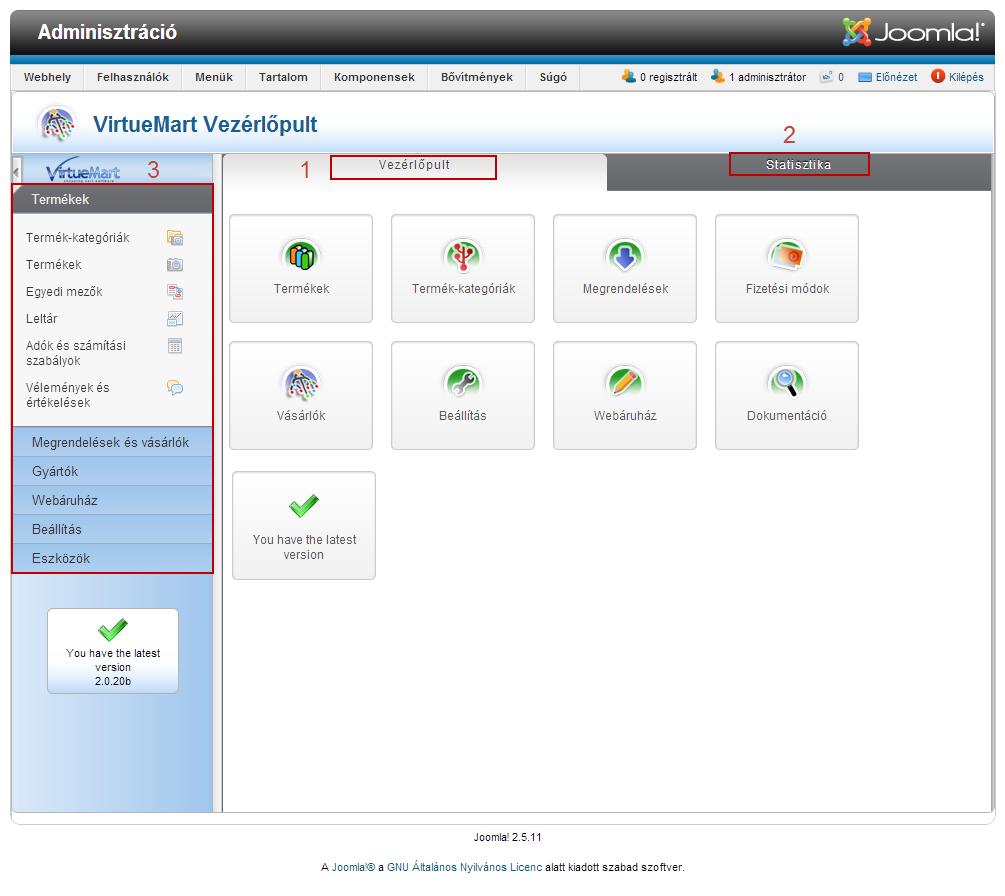Open the Beállítás wrench icon

[463, 383]
